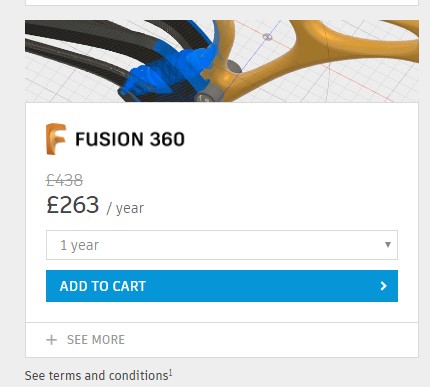Click the arrow icon on Add to Cart
The height and width of the screenshot is (387, 430).
click(383, 286)
